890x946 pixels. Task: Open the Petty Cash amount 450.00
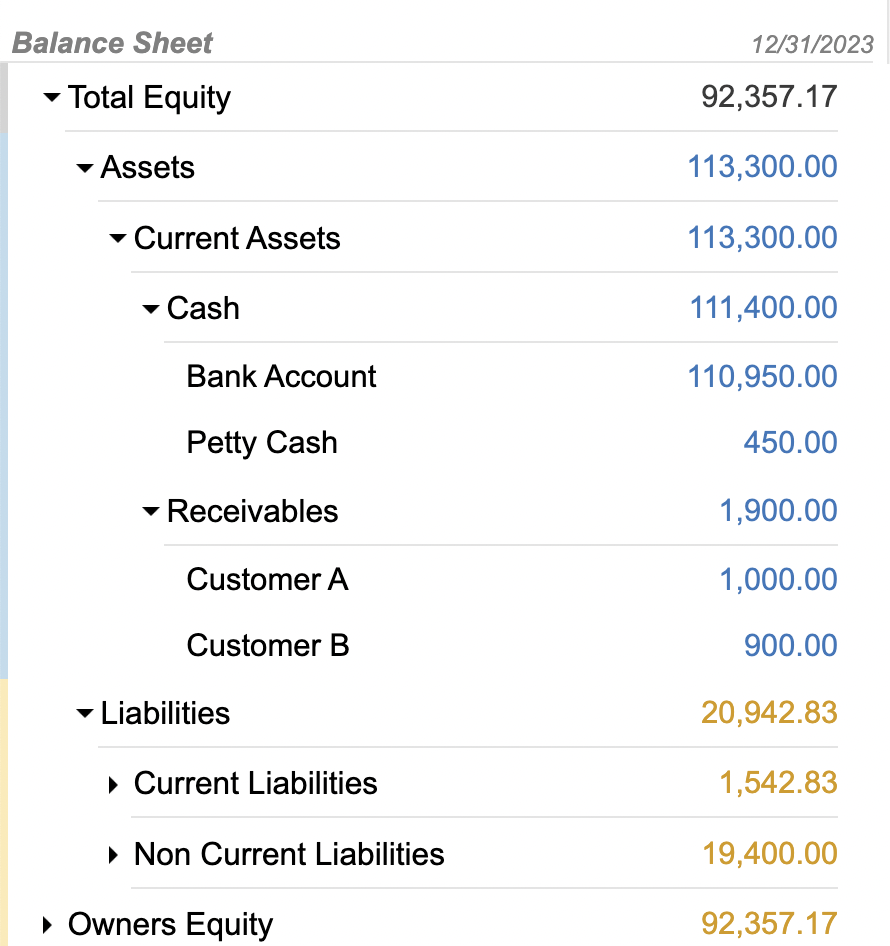(791, 442)
